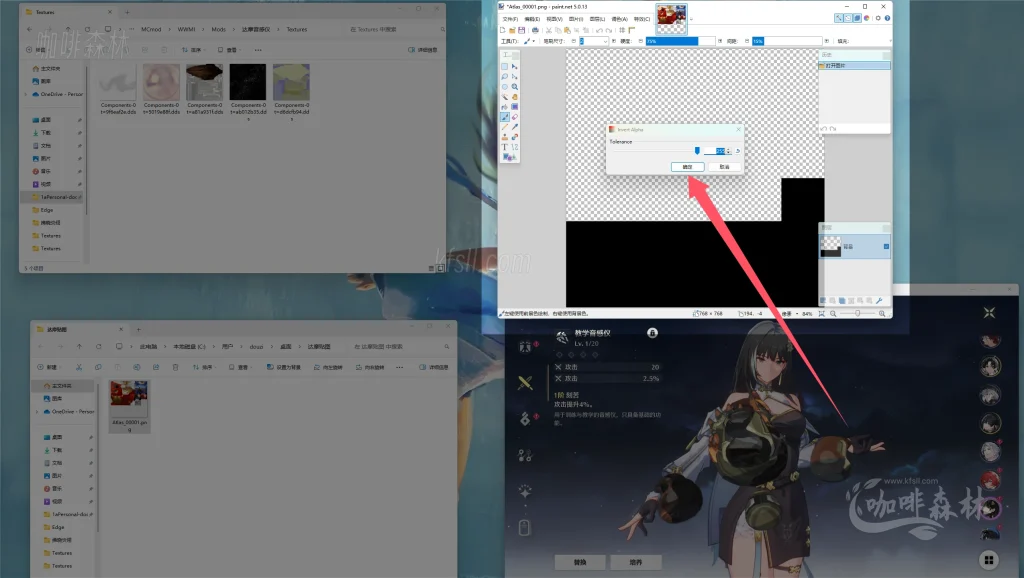Click the Print icon in paint.net toolbar
The image size is (1024, 578).
click(536, 30)
